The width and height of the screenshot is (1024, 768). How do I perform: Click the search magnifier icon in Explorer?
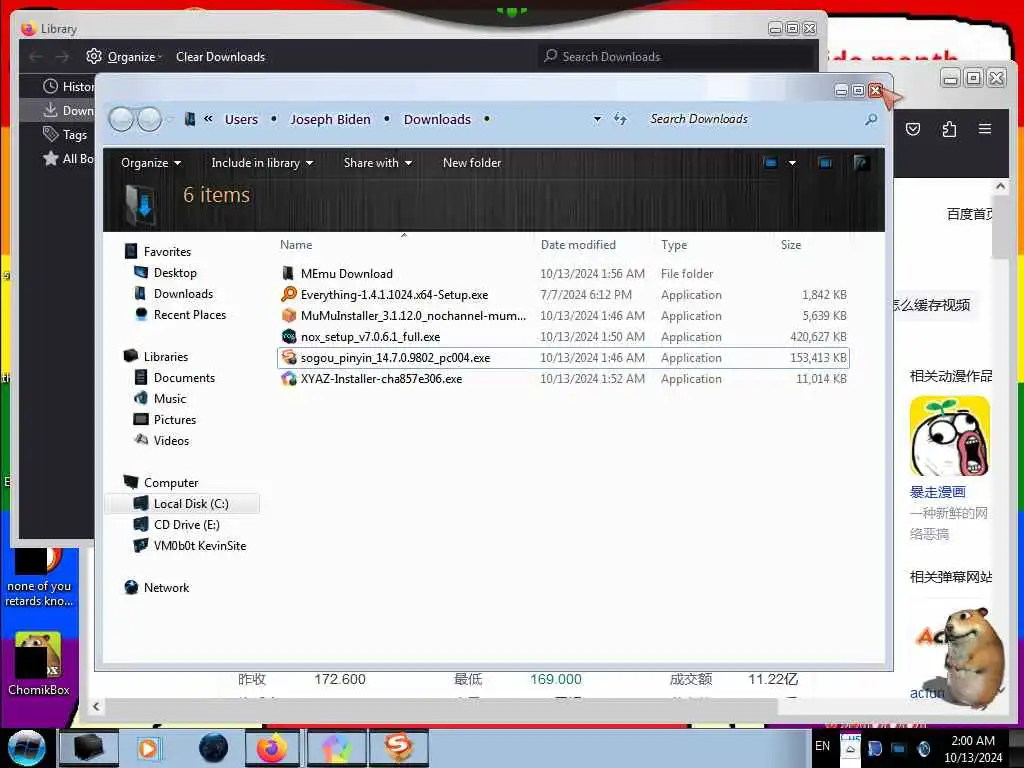(871, 120)
